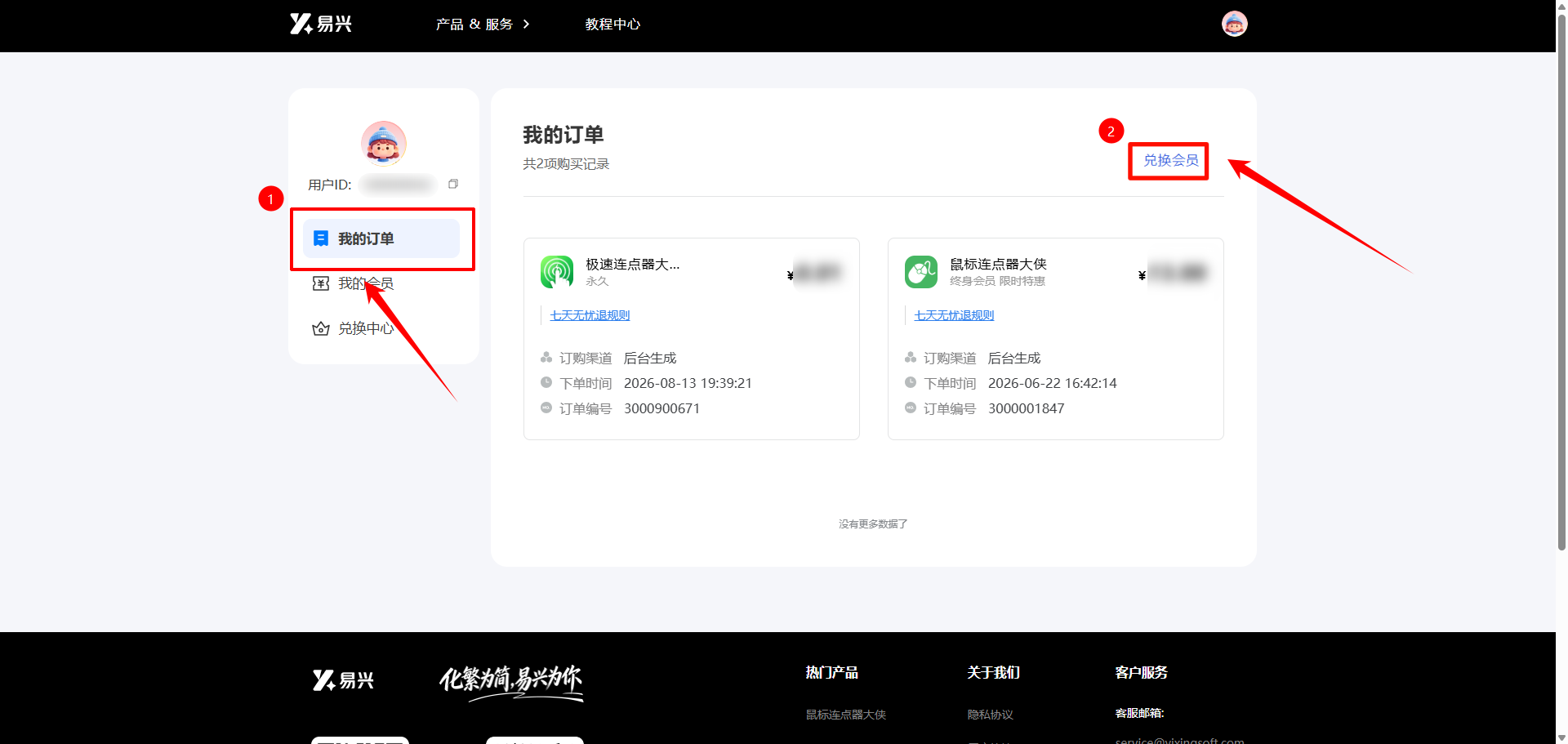Open 七天无忧退规则 under the 鼠标连点器大侠 order

[954, 315]
